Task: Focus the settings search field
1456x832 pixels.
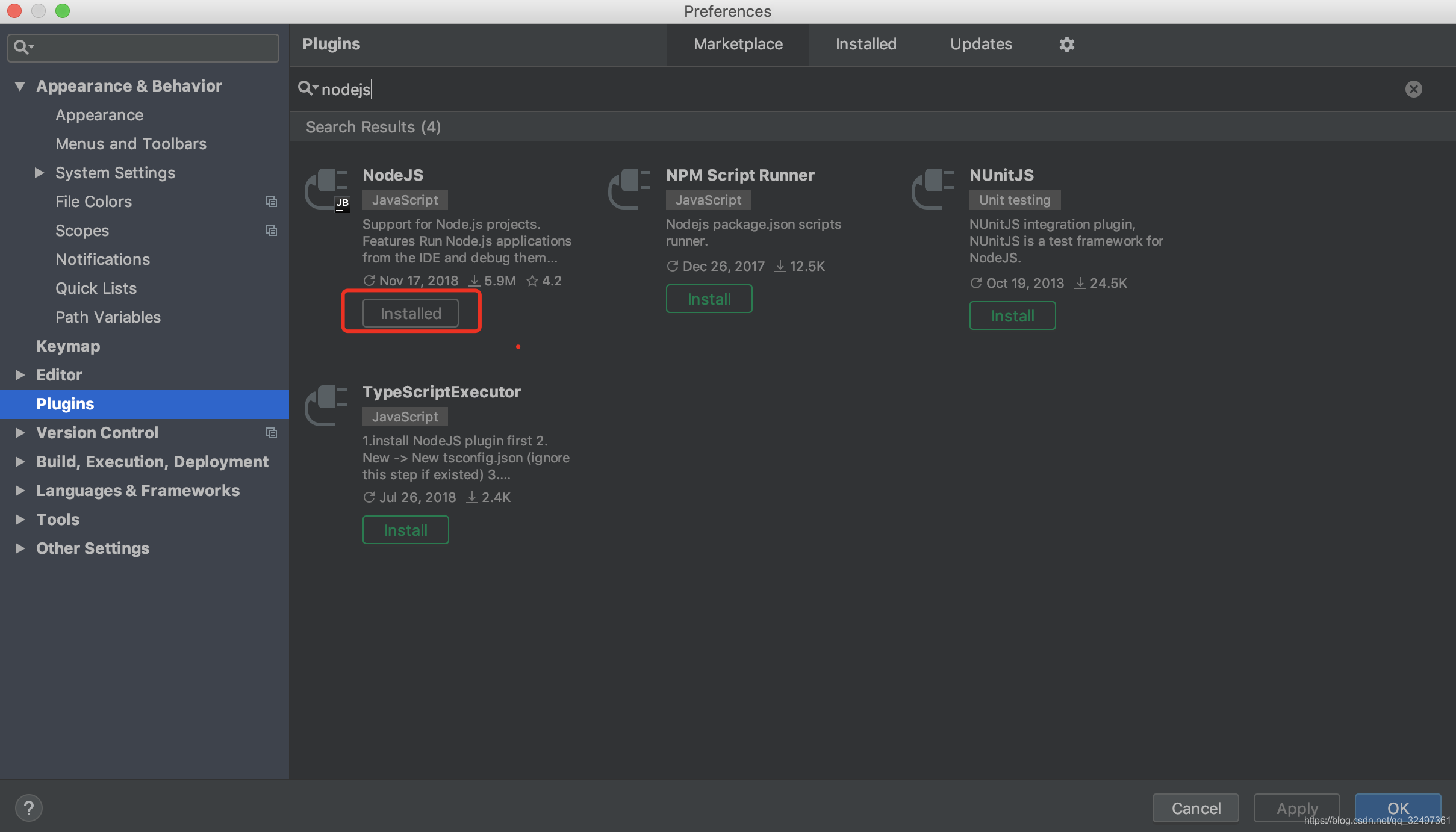Action: (x=143, y=48)
